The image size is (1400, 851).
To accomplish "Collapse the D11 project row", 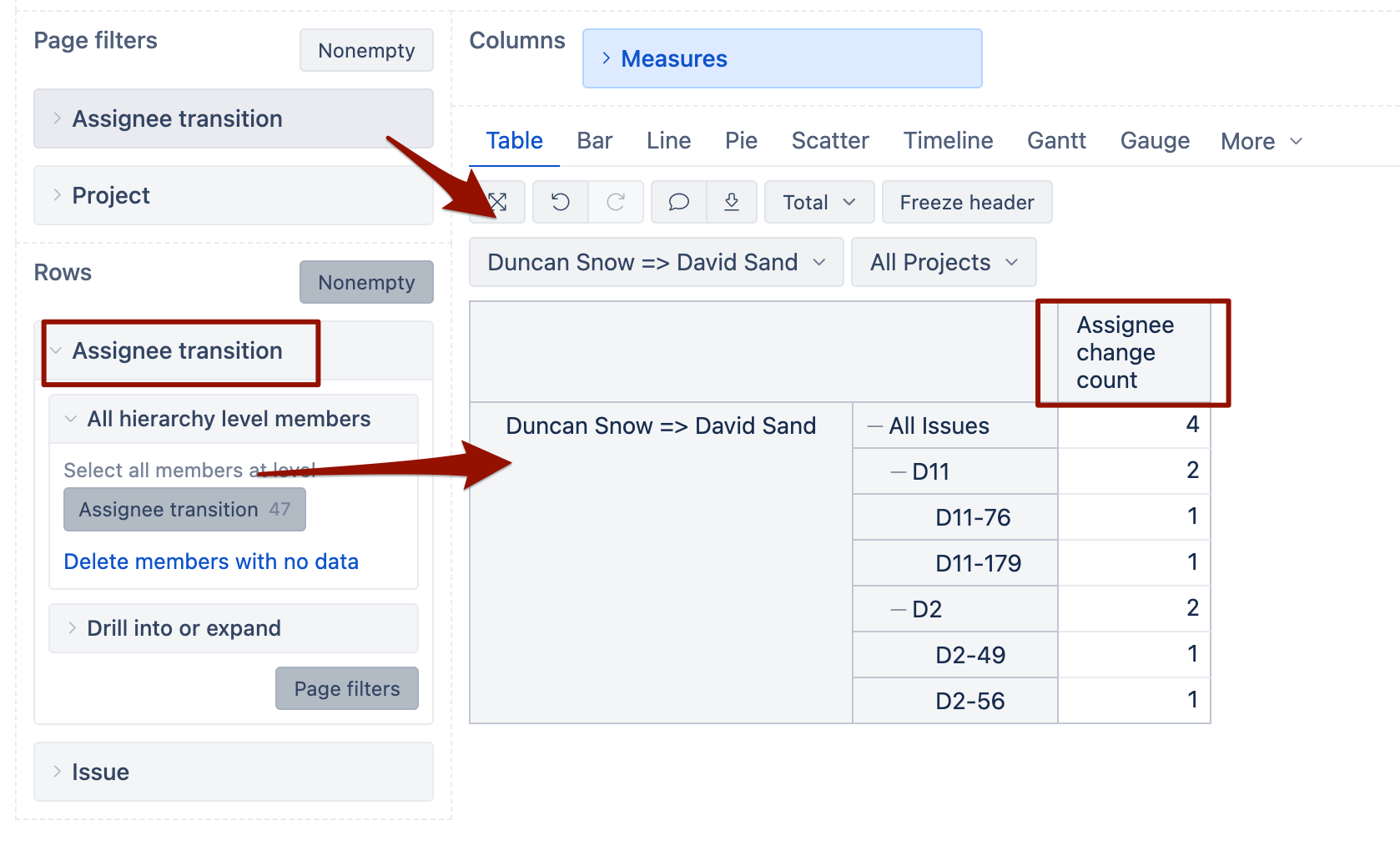I will pos(899,472).
